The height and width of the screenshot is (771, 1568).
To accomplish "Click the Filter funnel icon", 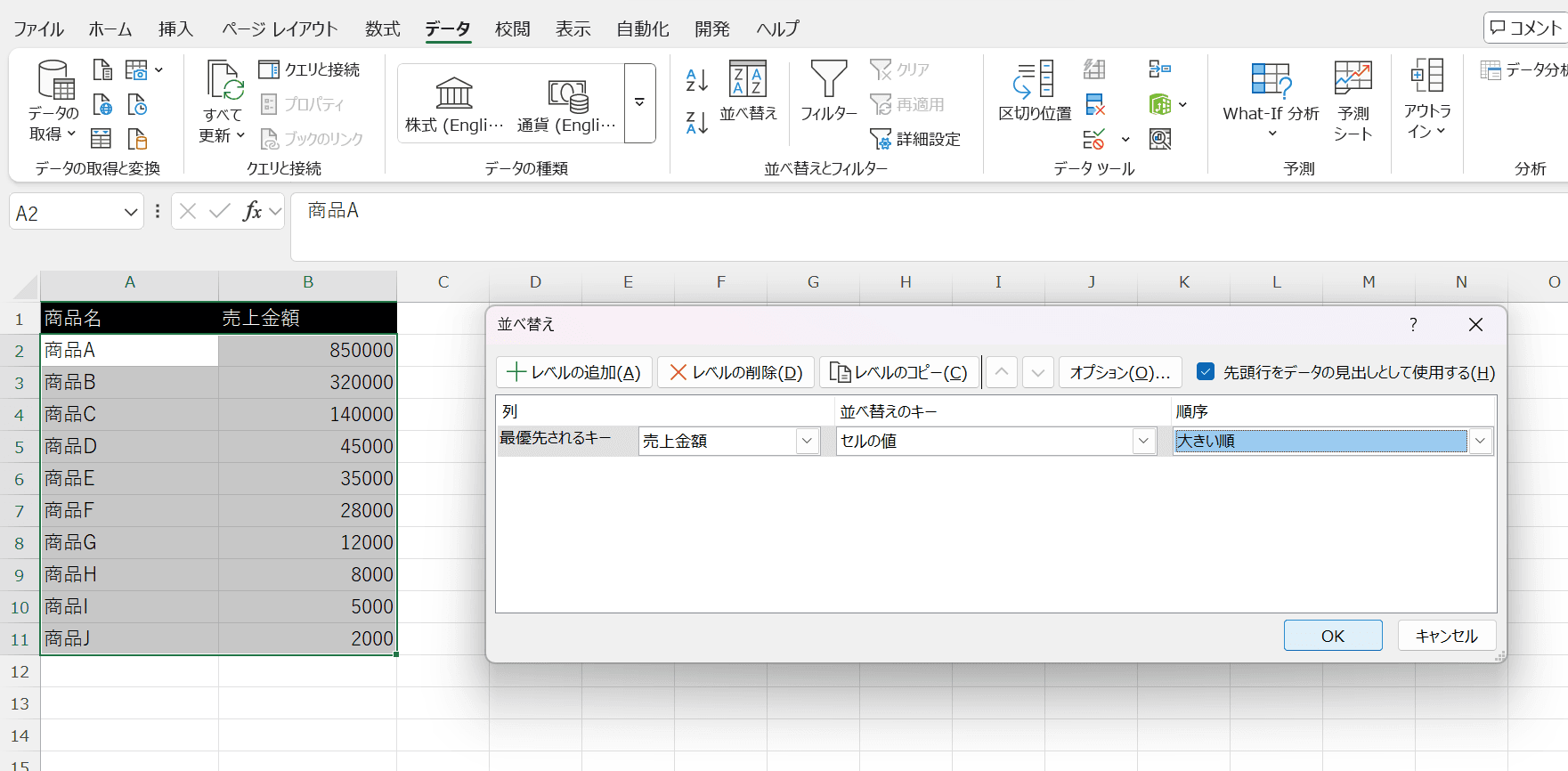I will 828,80.
